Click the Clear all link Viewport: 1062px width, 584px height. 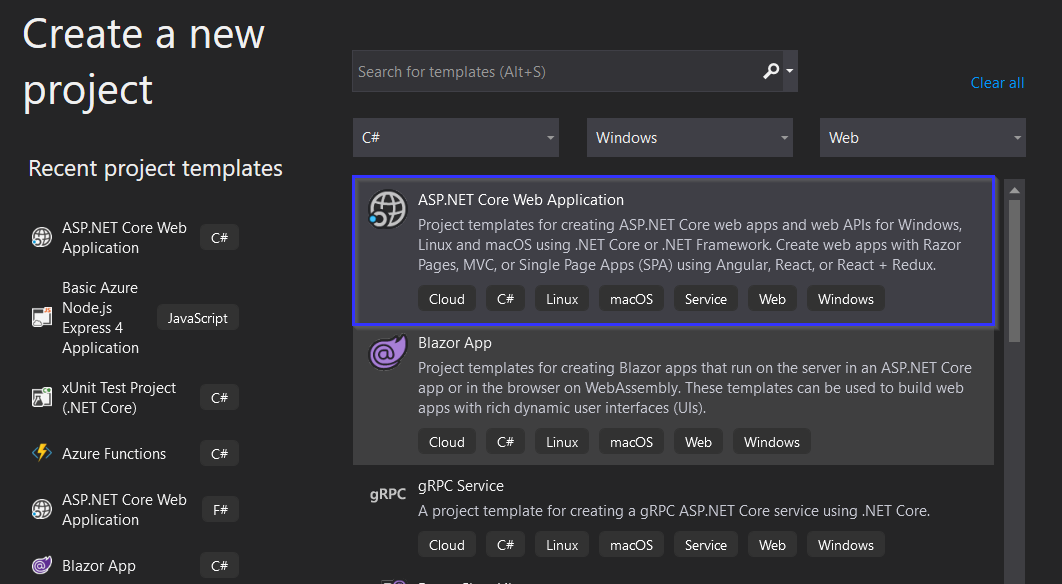[x=997, y=82]
